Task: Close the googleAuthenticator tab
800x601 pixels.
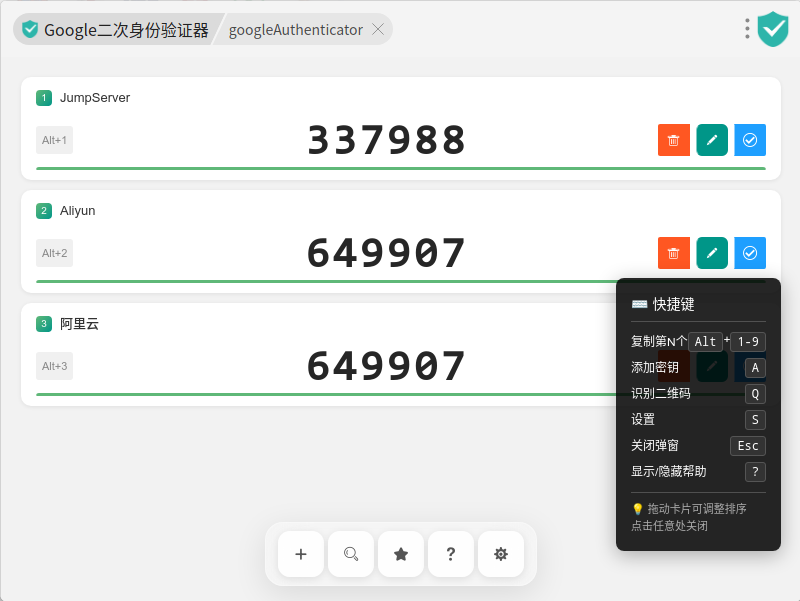Action: coord(378,30)
